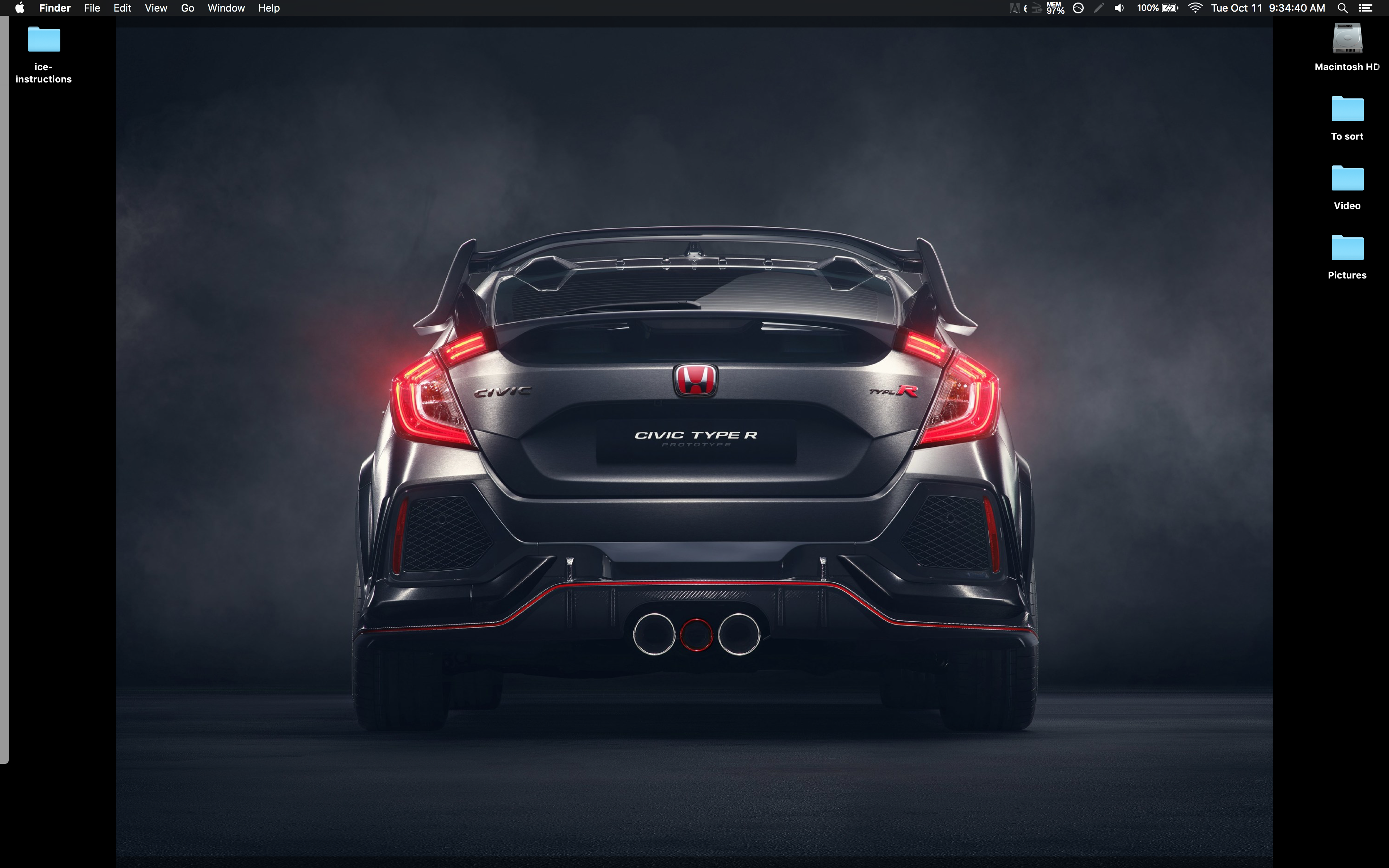
Task: Select the Video folder icon
Action: pos(1347,179)
